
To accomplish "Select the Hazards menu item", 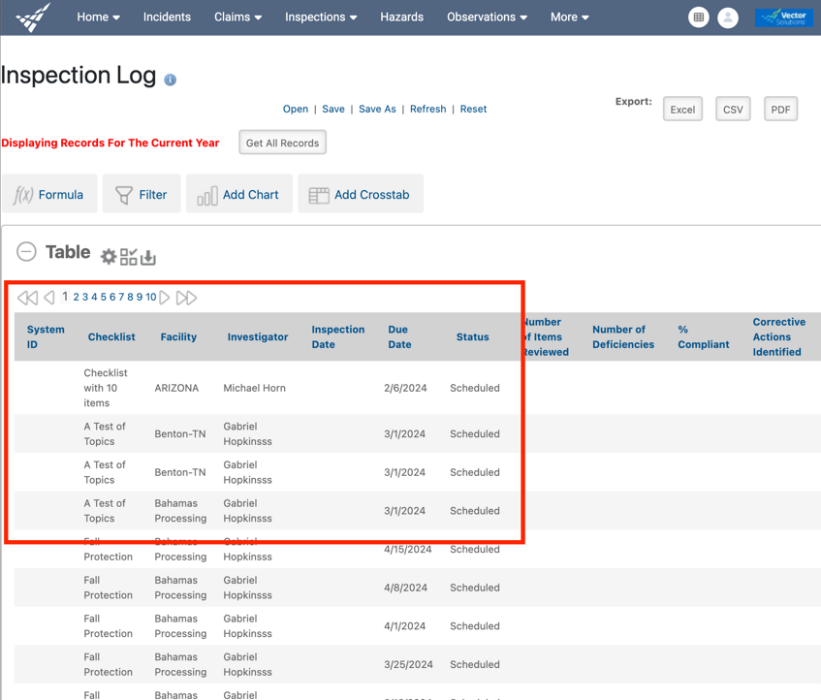I will (402, 17).
